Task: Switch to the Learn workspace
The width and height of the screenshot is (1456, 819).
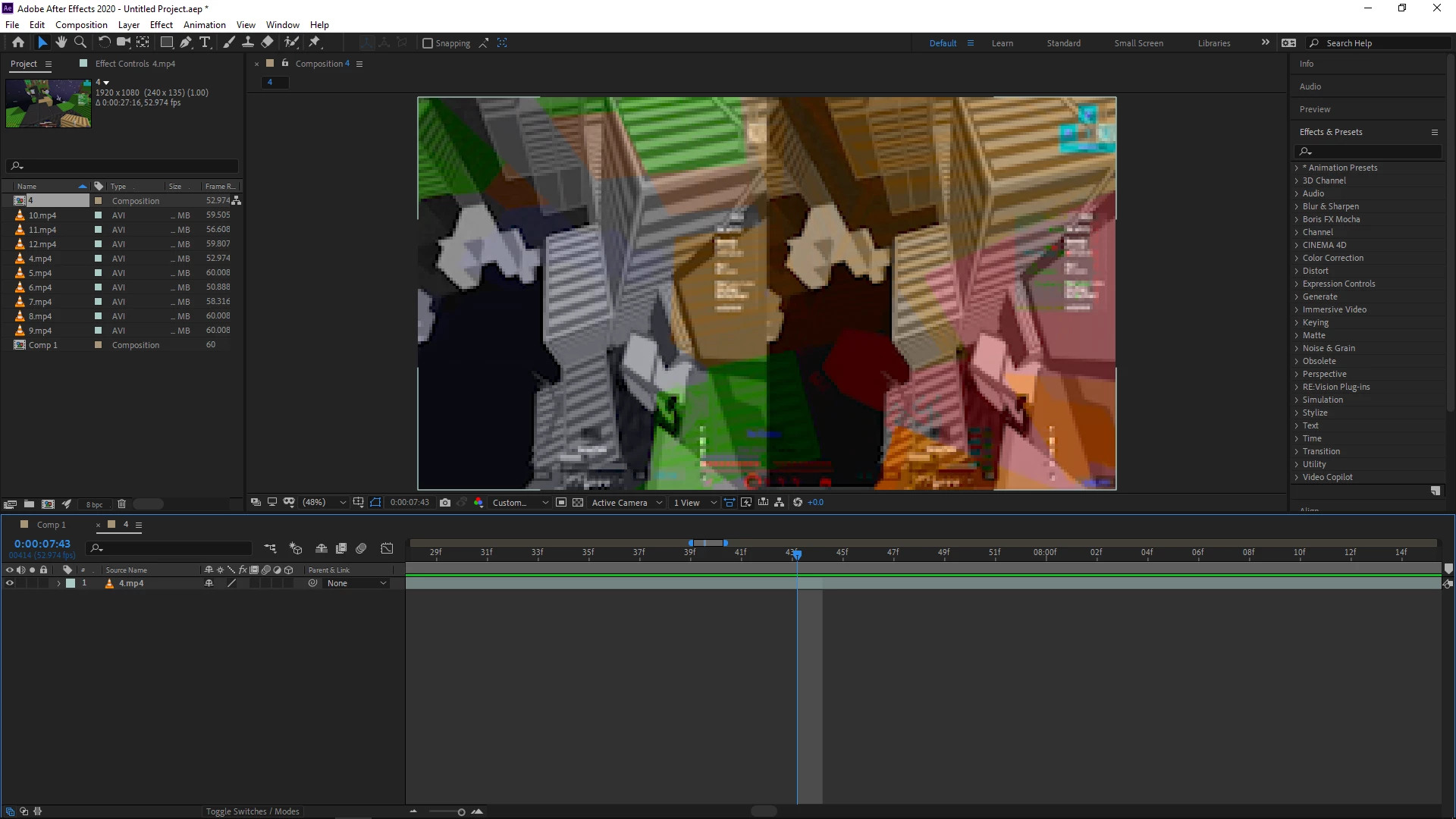Action: coord(1002,43)
